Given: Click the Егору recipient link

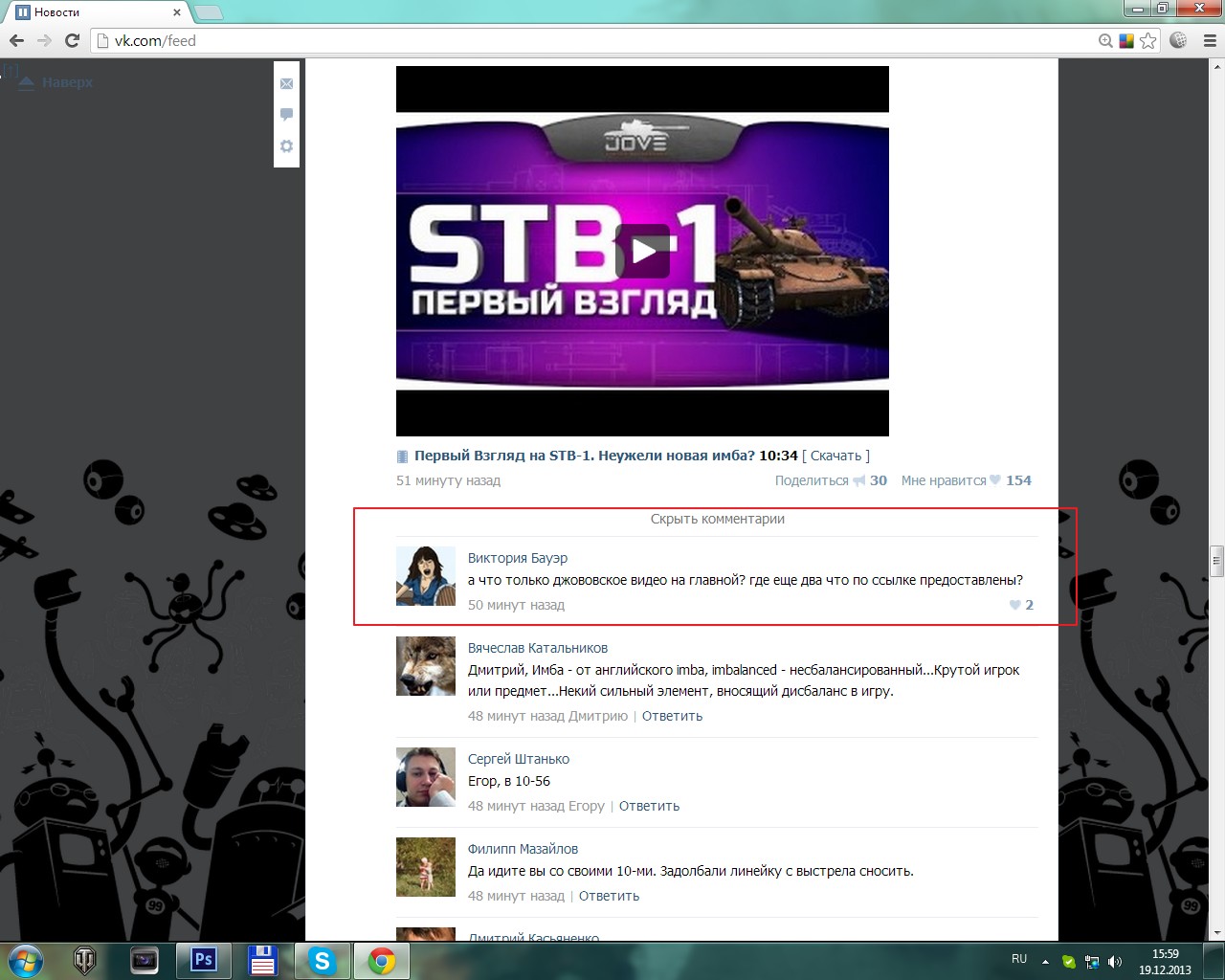Looking at the screenshot, I should pyautogui.click(x=587, y=806).
